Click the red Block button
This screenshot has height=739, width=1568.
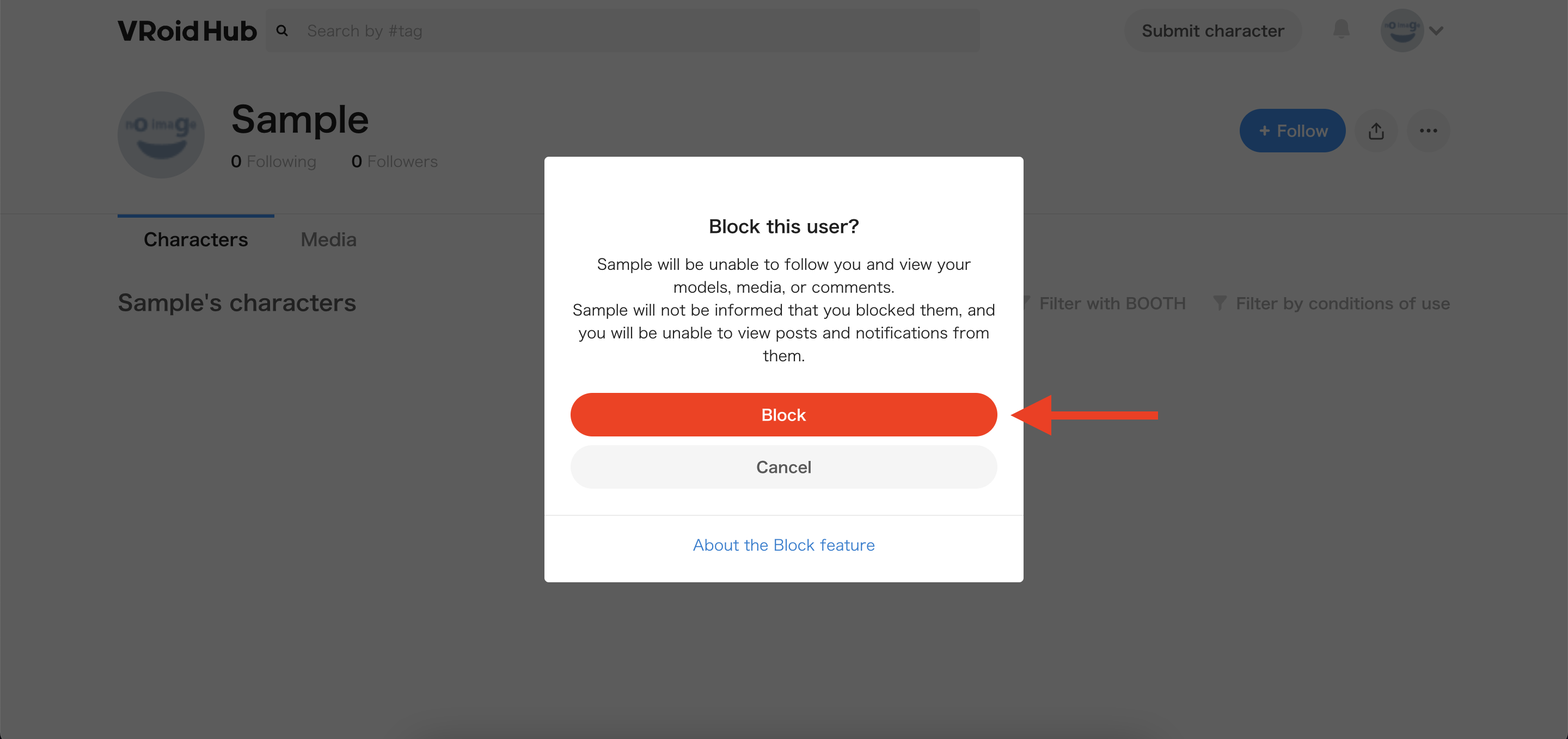click(783, 415)
